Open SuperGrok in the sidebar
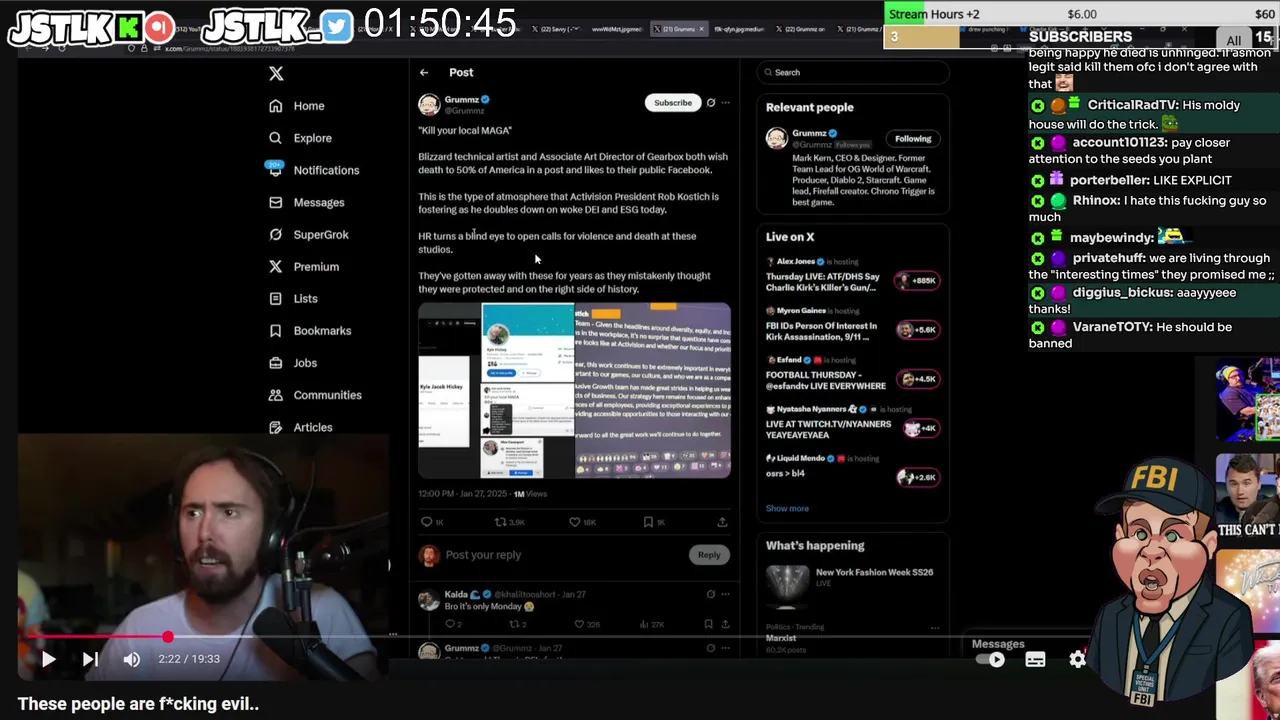Image resolution: width=1280 pixels, height=720 pixels. tap(308, 234)
